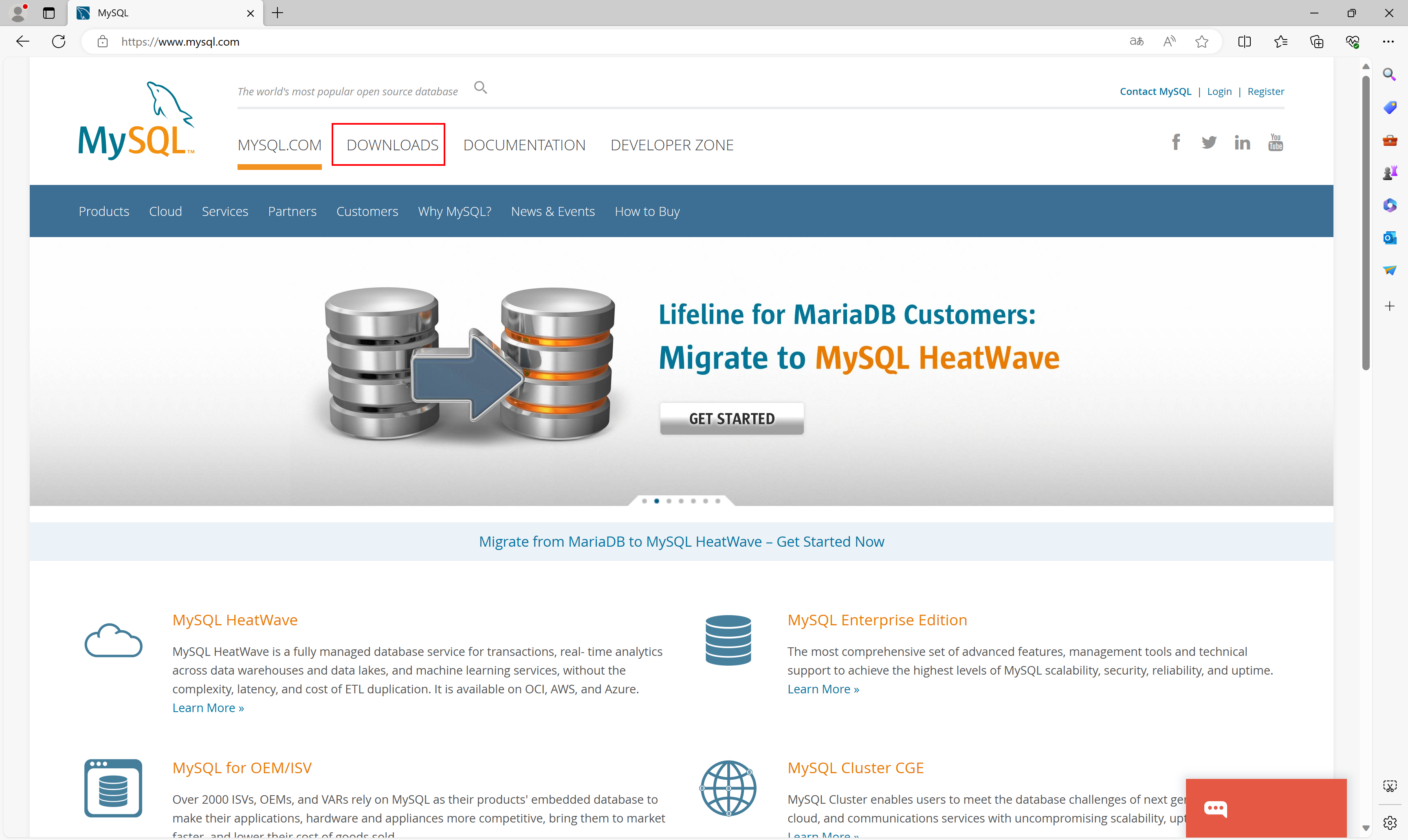Open the Collections icon
Image resolution: width=1408 pixels, height=840 pixels.
(1317, 41)
